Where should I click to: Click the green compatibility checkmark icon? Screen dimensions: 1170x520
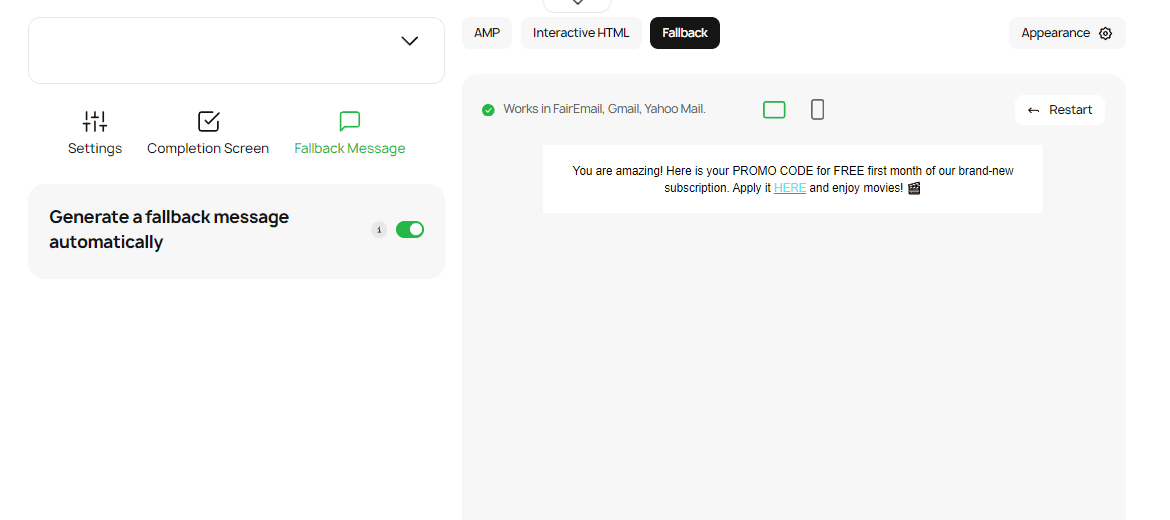pyautogui.click(x=488, y=110)
